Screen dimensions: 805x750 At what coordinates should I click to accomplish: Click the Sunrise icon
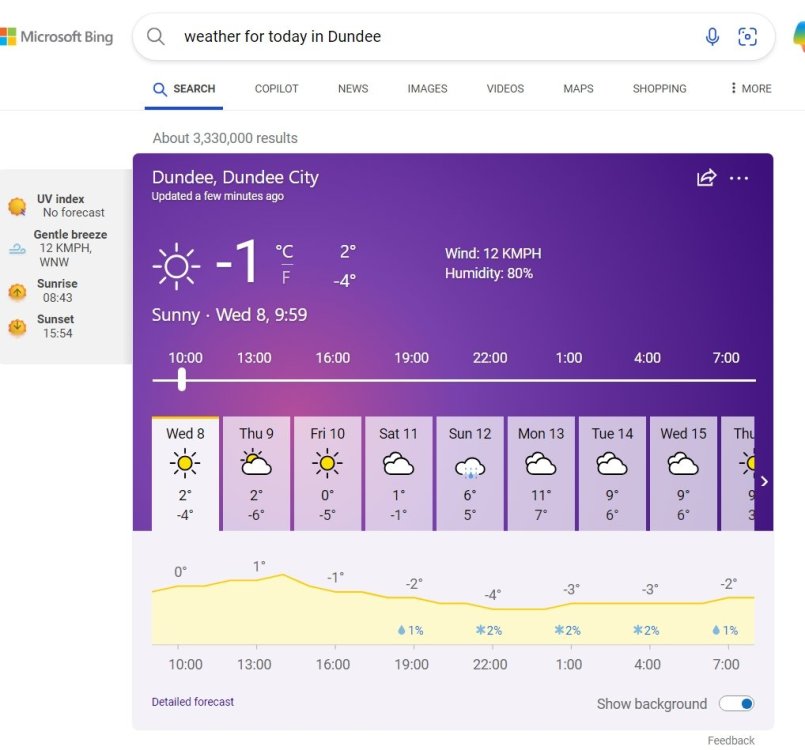(17, 292)
